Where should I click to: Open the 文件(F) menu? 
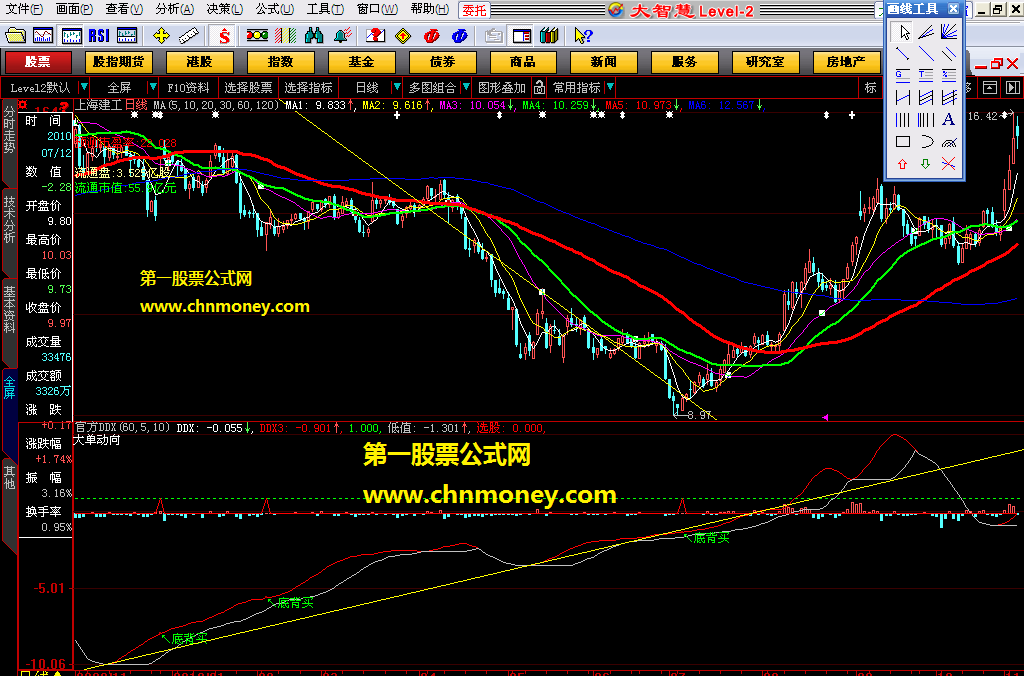(24, 9)
